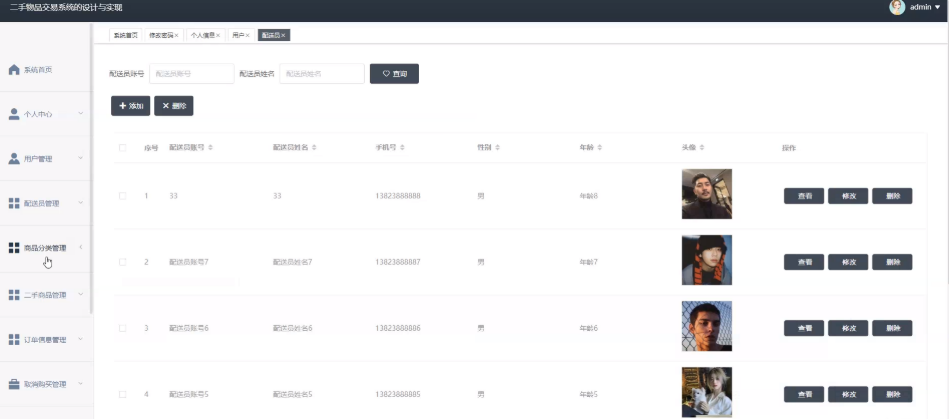Click phone number 13823888888
Viewport: 949px width, 419px height.
398,196
